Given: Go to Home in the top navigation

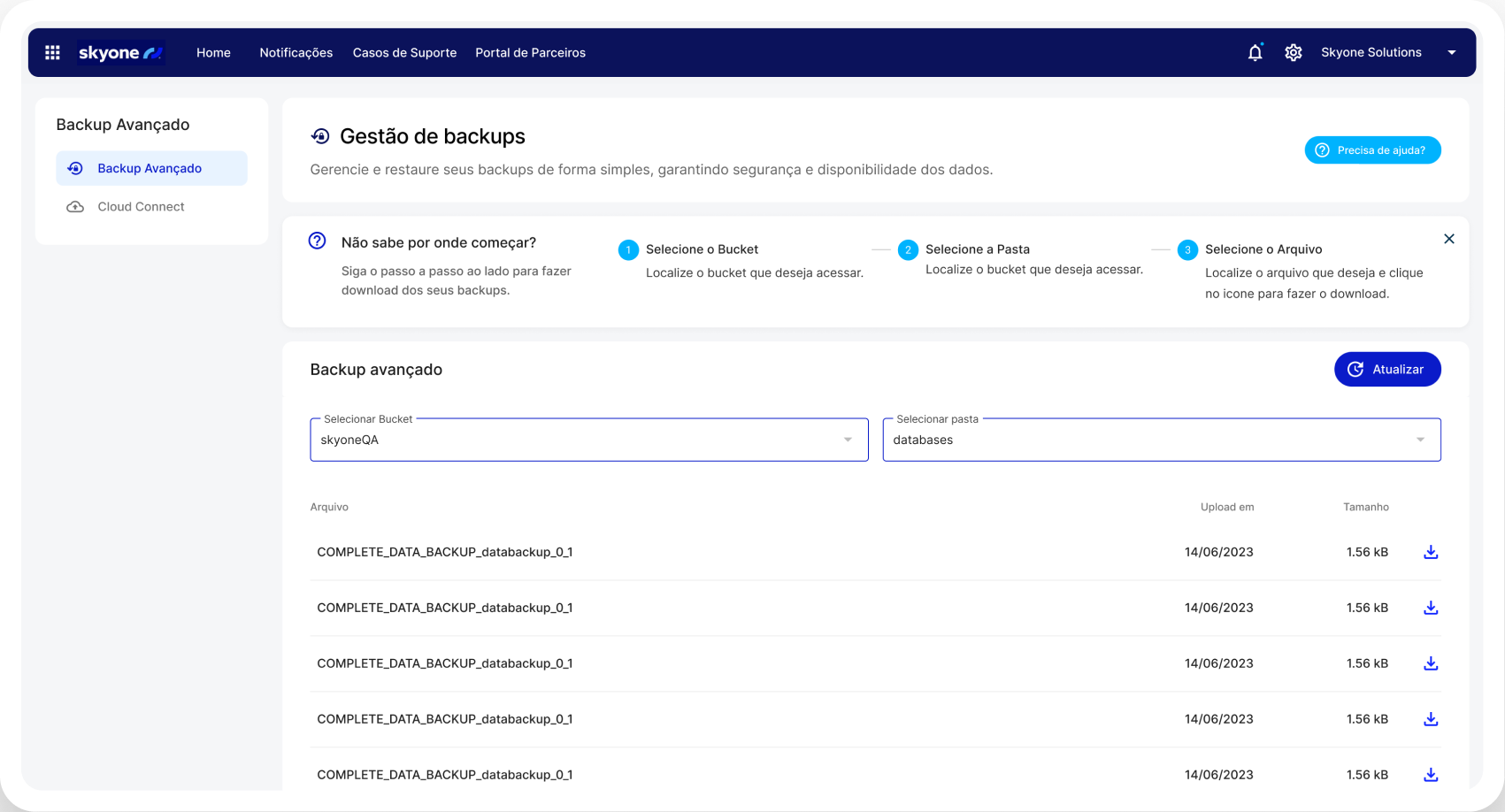Looking at the screenshot, I should pyautogui.click(x=213, y=53).
